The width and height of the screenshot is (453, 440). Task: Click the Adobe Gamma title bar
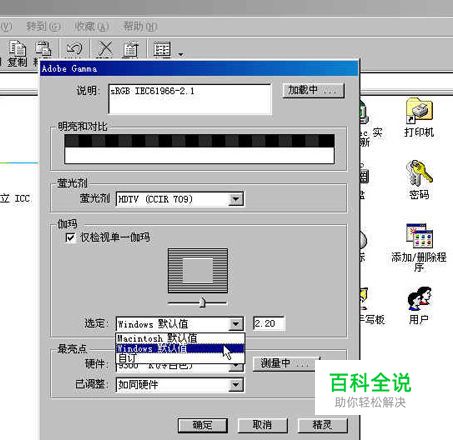click(x=199, y=69)
